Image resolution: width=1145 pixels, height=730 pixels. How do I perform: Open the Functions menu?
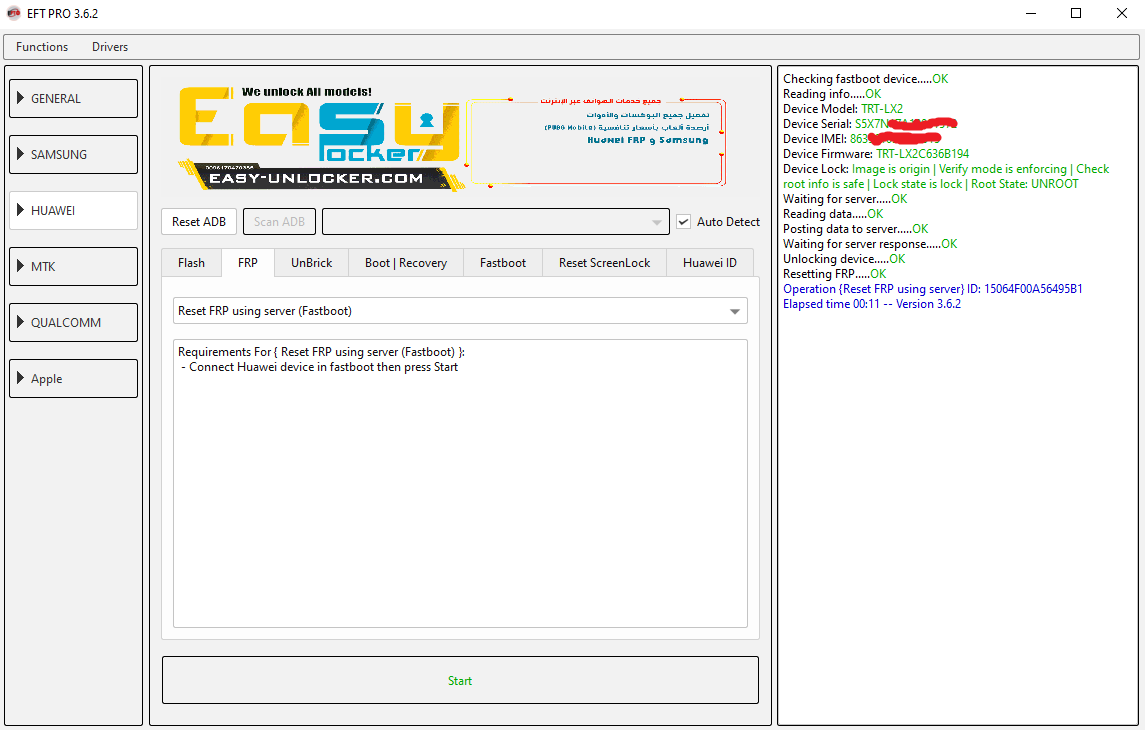coord(42,47)
